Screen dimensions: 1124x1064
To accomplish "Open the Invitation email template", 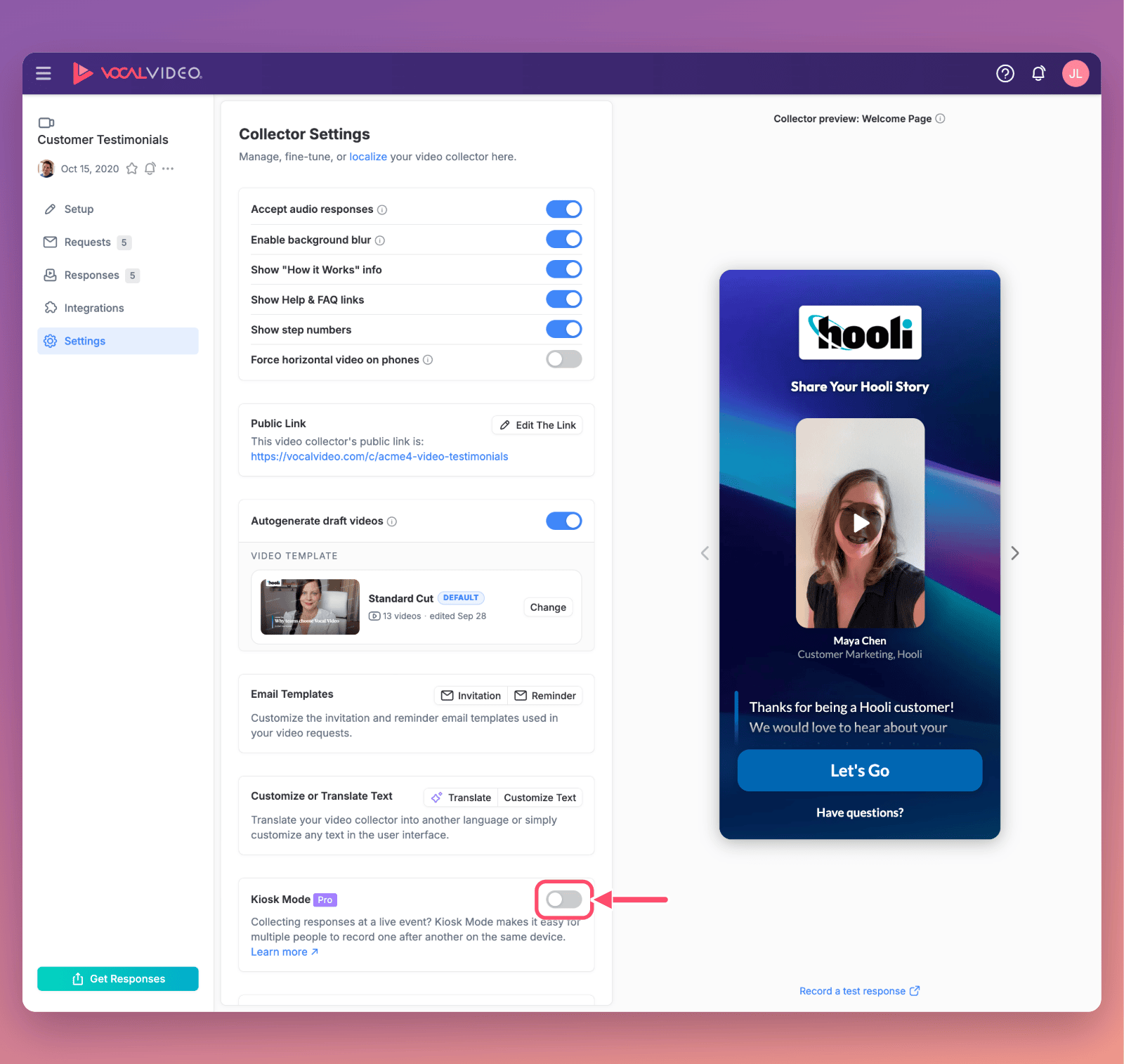I will (471, 696).
